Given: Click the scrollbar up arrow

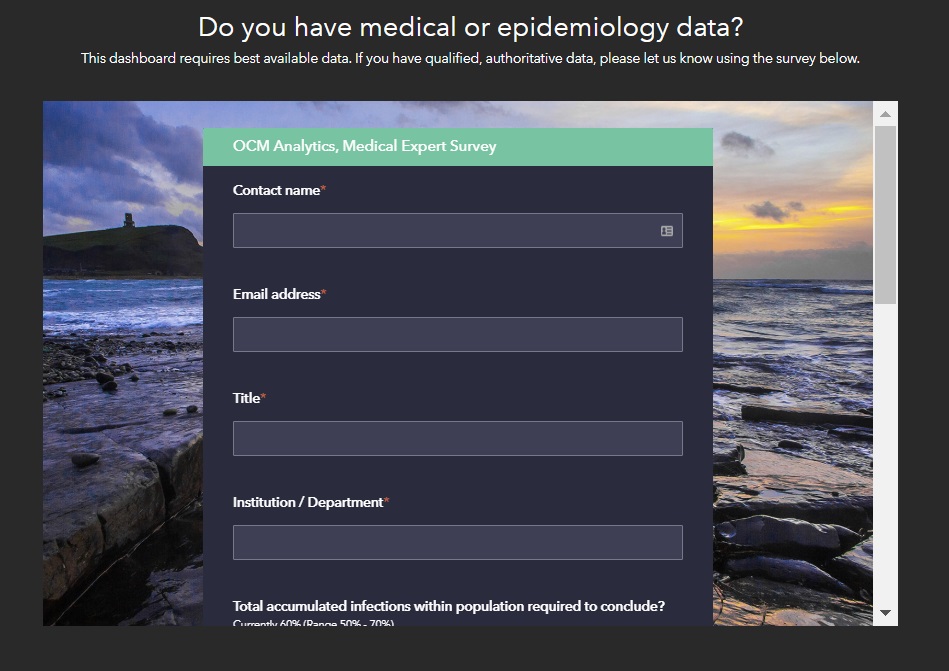Looking at the screenshot, I should tap(885, 114).
